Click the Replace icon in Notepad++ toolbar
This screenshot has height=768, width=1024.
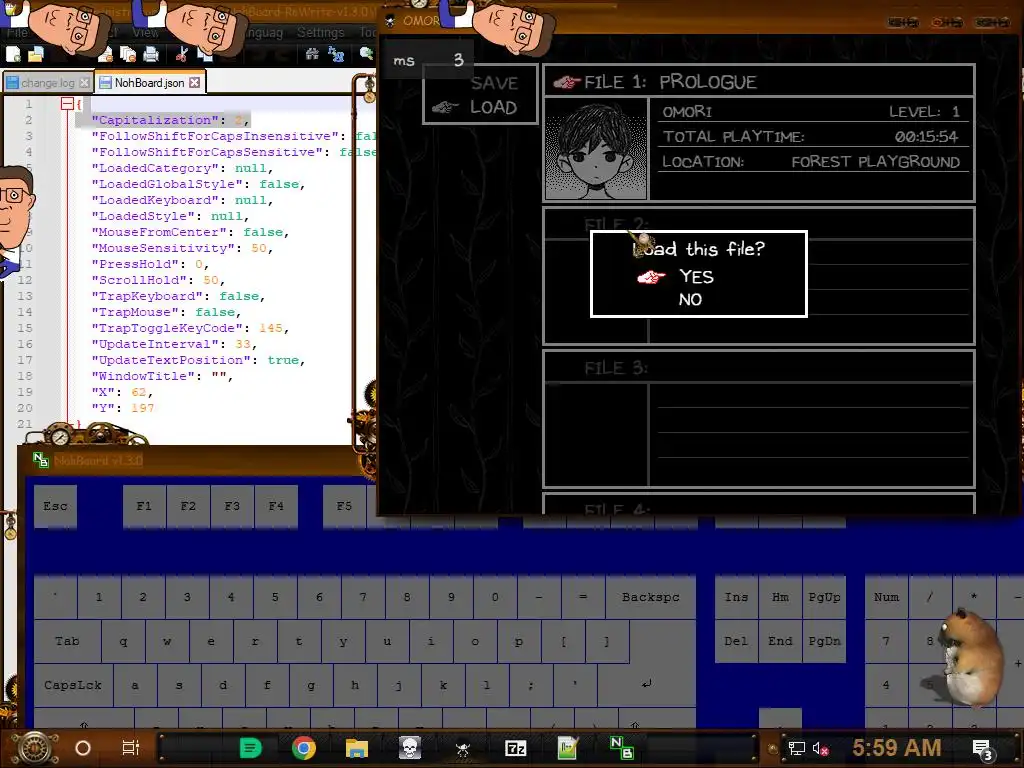336,55
